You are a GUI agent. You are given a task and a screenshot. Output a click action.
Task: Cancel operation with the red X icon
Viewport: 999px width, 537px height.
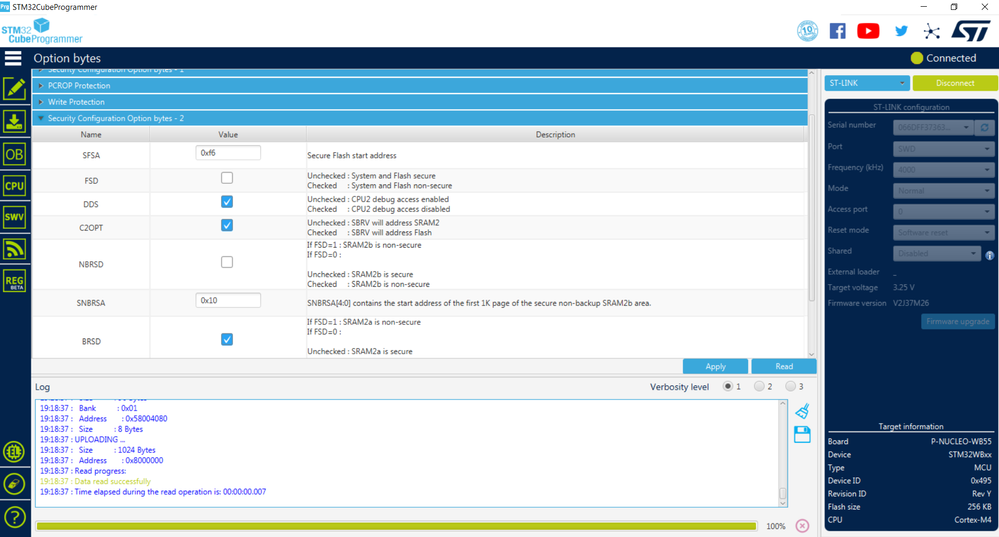(x=802, y=526)
